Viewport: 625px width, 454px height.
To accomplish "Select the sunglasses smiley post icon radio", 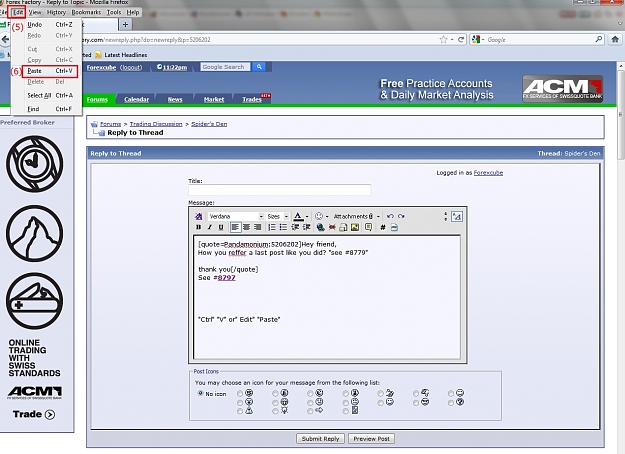I will 416,403.
